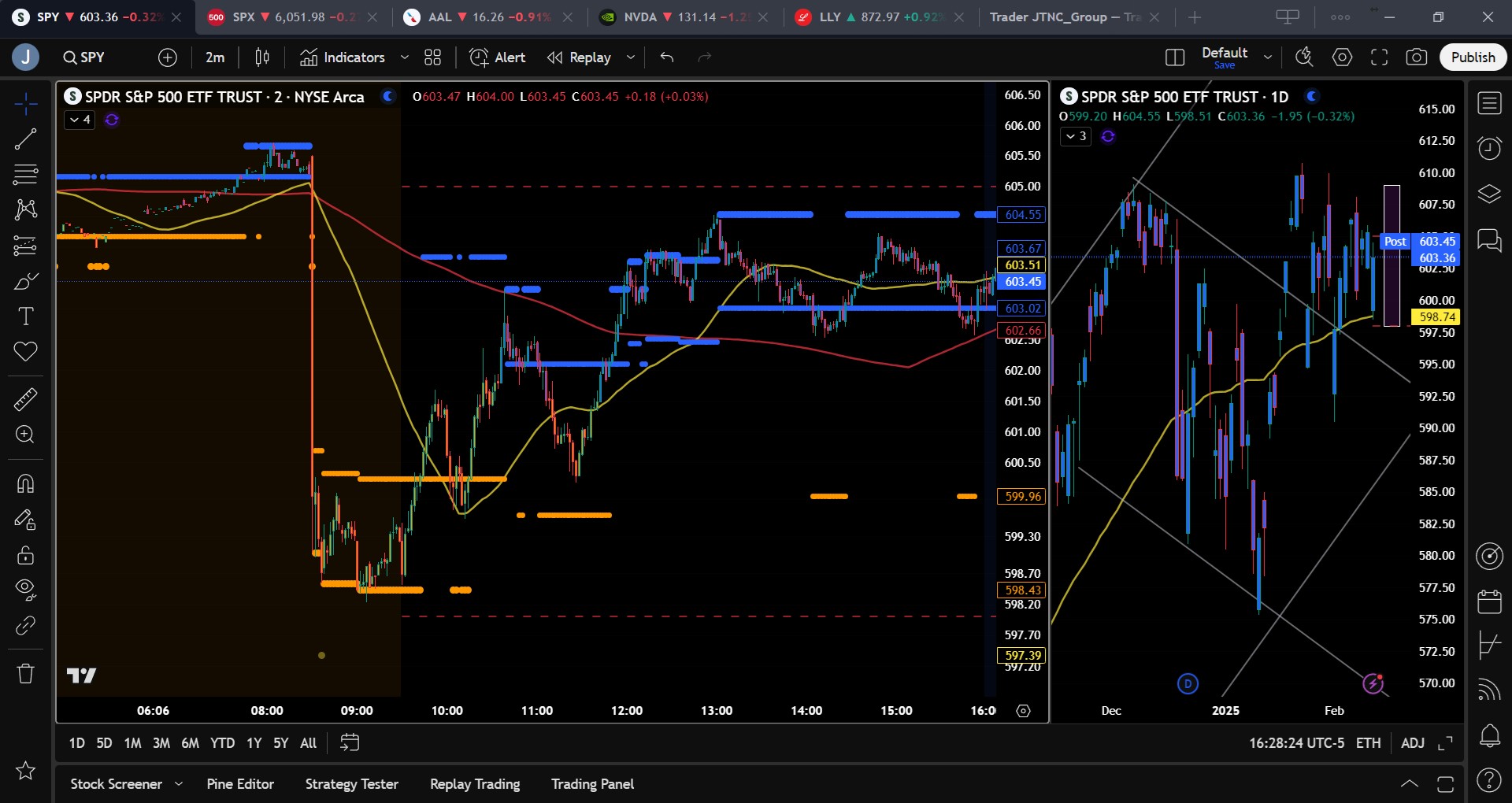Select the crosshair cursor tool
Image resolution: width=1512 pixels, height=803 pixels.
[25, 103]
